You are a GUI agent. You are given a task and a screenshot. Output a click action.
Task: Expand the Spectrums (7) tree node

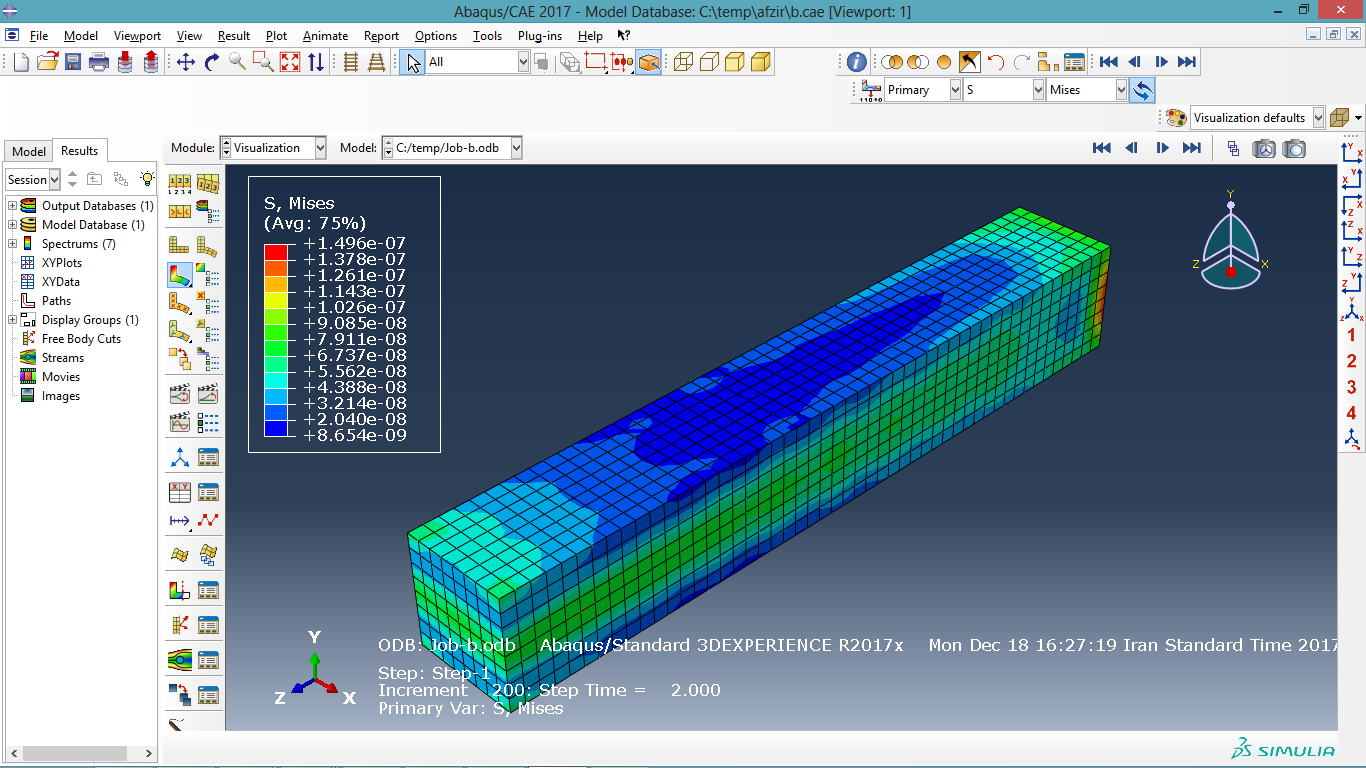click(13, 244)
